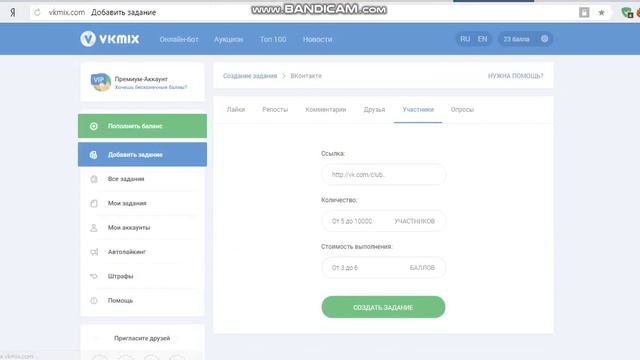Open the Новости page
The height and width of the screenshot is (360, 640).
pyautogui.click(x=317, y=39)
